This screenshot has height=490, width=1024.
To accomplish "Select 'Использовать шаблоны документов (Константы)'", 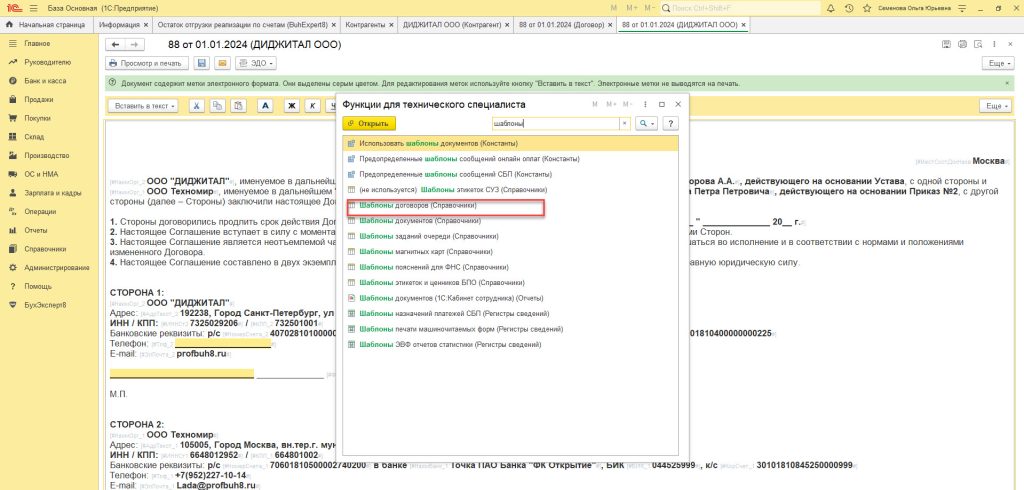I will point(511,143).
